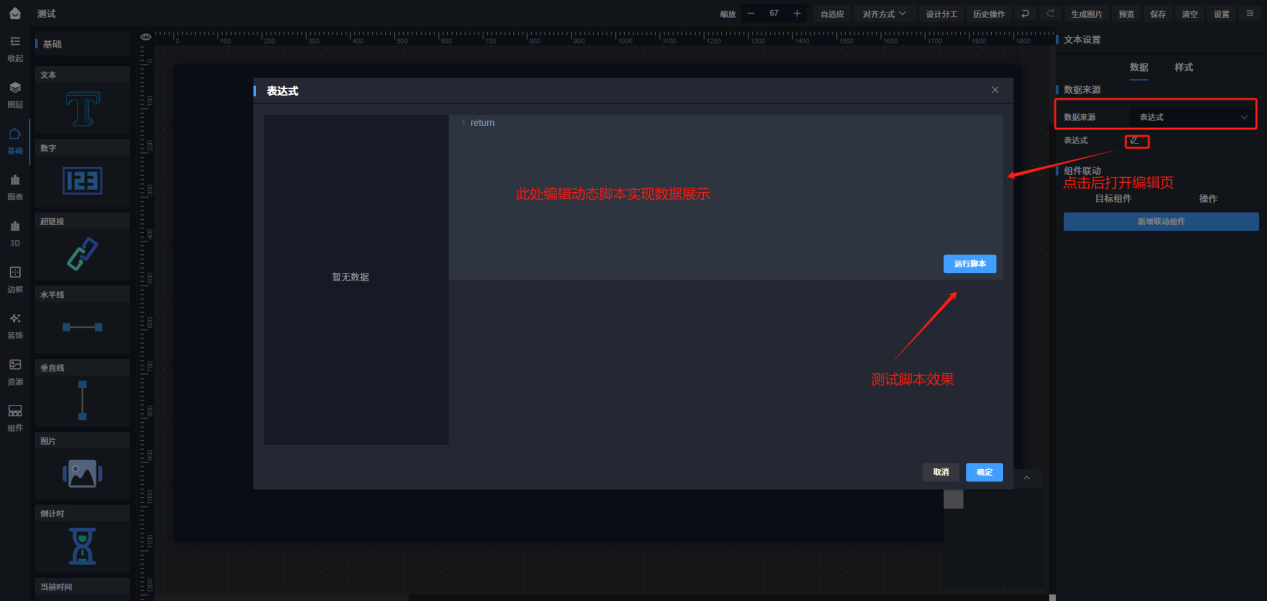Click 保存 save button

point(1158,14)
